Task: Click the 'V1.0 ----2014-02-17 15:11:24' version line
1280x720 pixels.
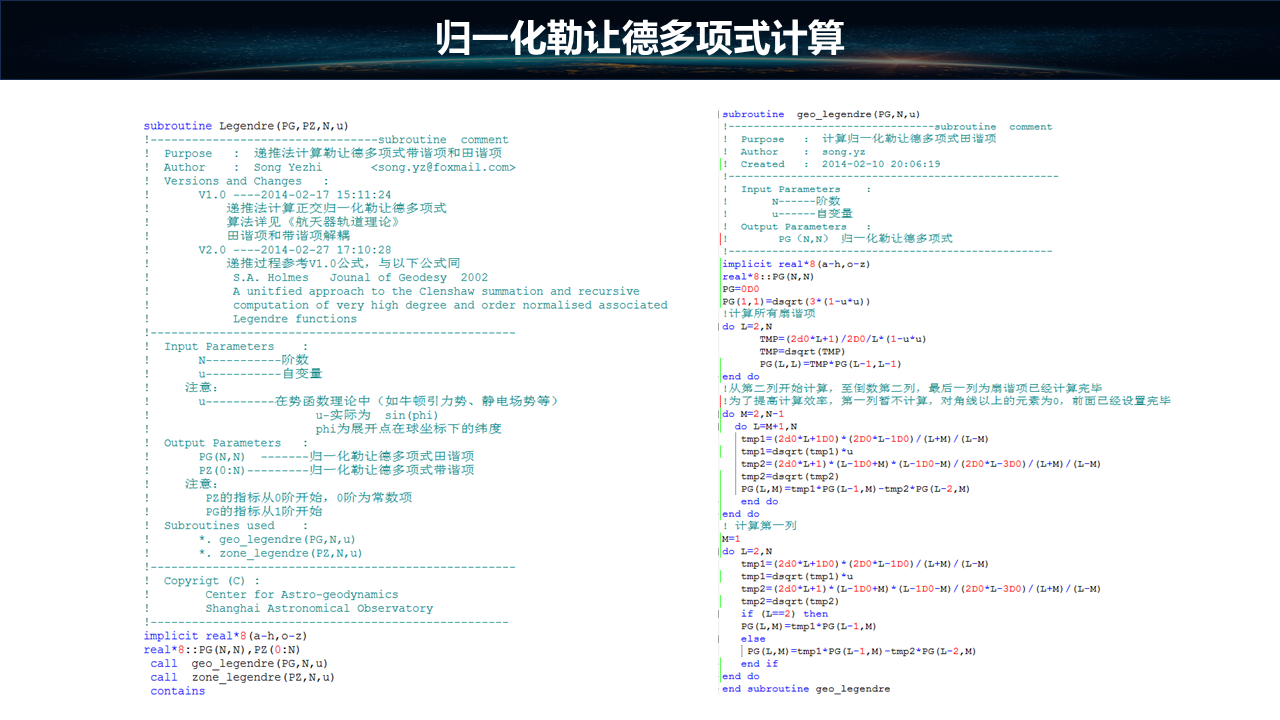Action: pyautogui.click(x=294, y=195)
